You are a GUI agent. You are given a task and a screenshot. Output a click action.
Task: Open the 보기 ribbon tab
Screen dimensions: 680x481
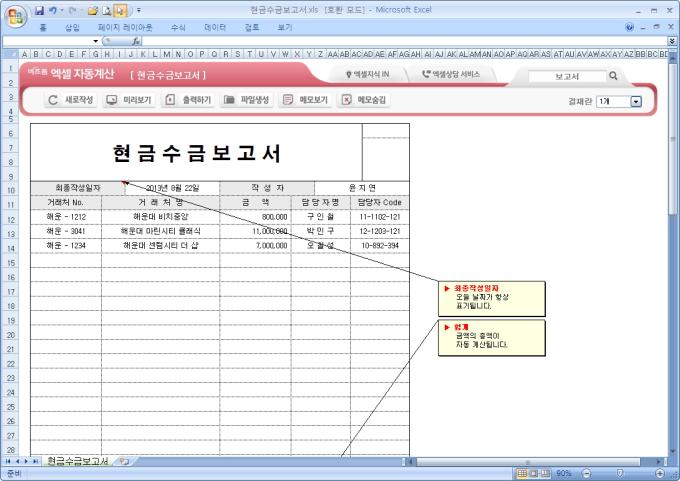(x=284, y=27)
